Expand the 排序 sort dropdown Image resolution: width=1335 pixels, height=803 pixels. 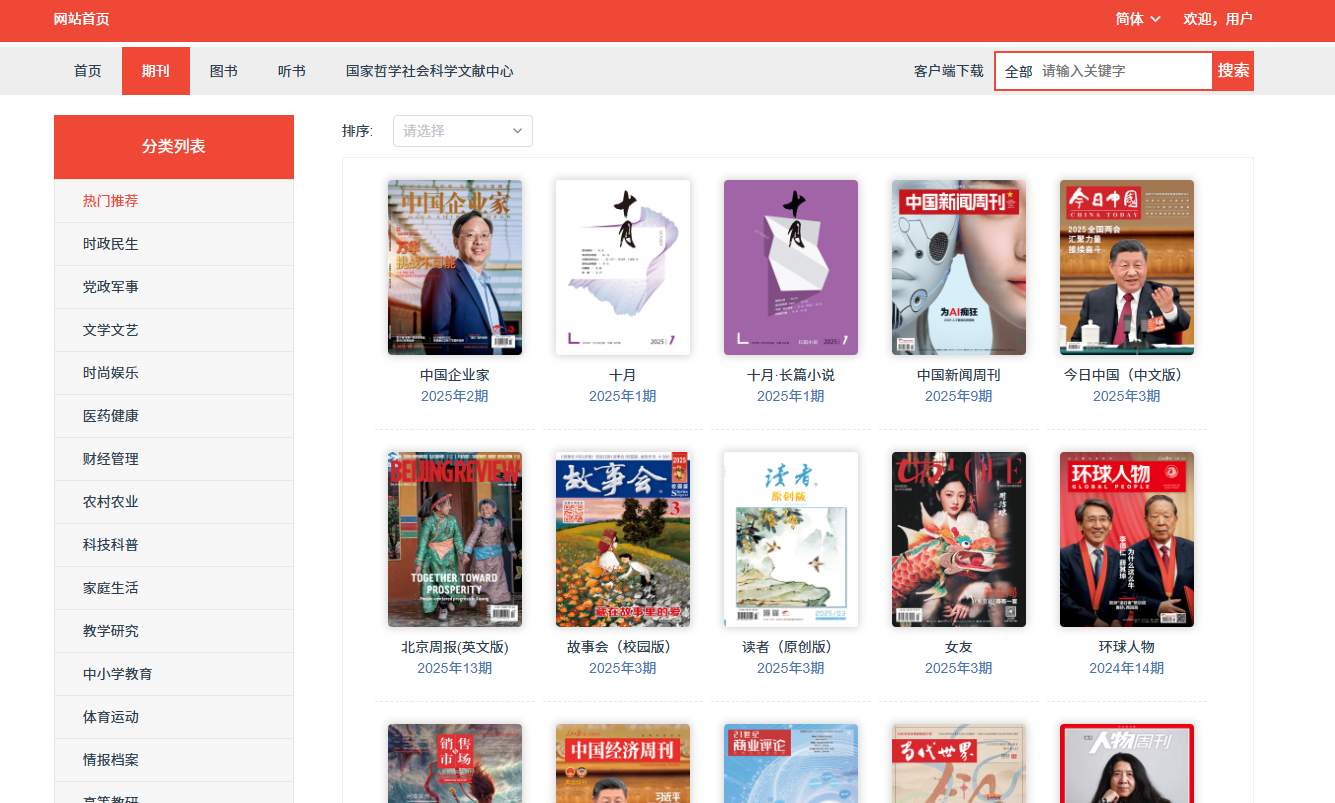[462, 131]
